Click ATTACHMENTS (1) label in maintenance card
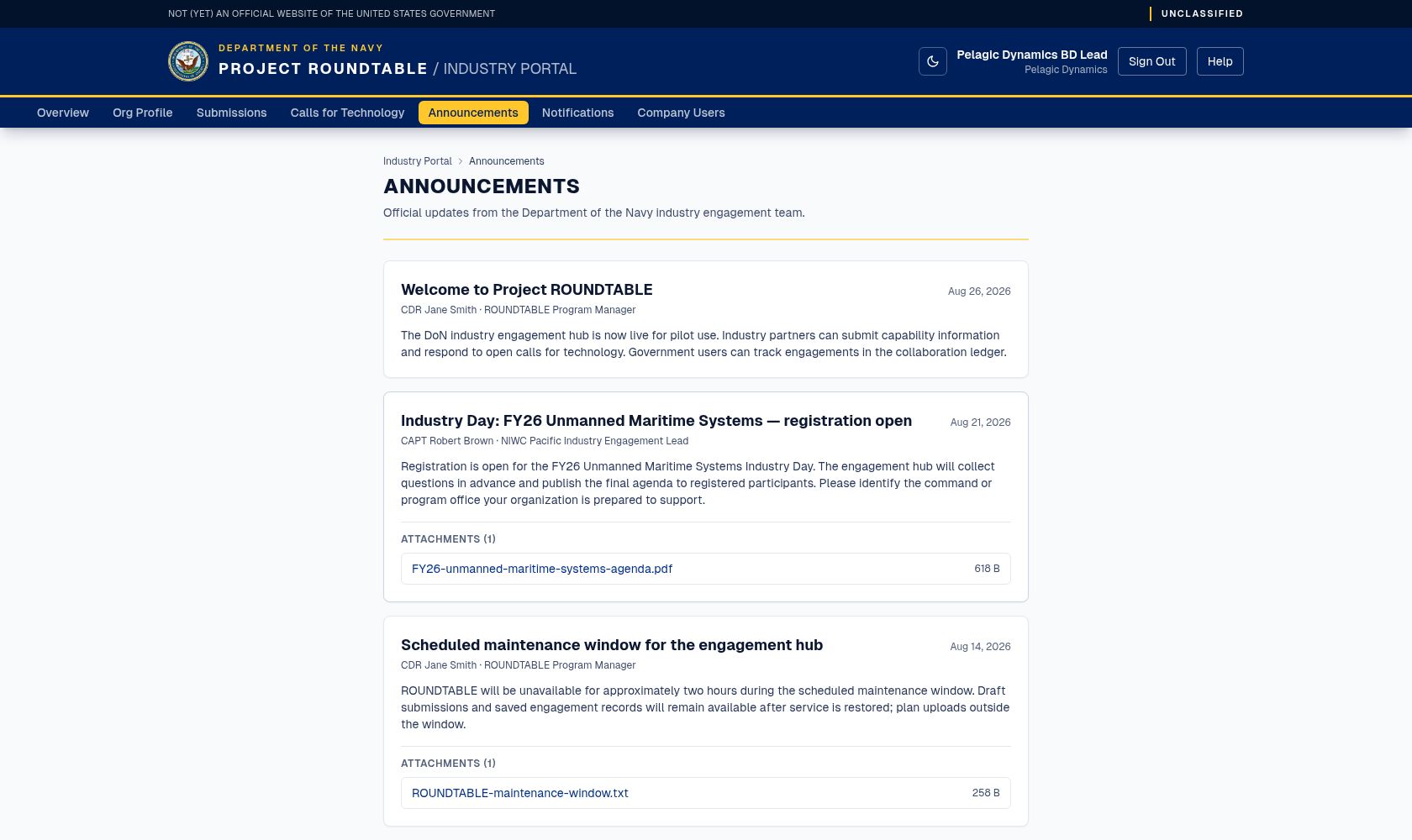The height and width of the screenshot is (840, 1412). tap(448, 764)
